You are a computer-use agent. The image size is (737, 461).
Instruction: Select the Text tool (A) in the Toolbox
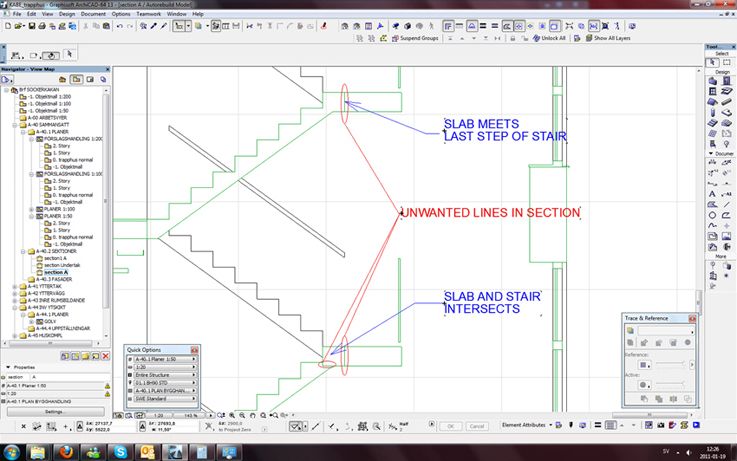coord(713,194)
